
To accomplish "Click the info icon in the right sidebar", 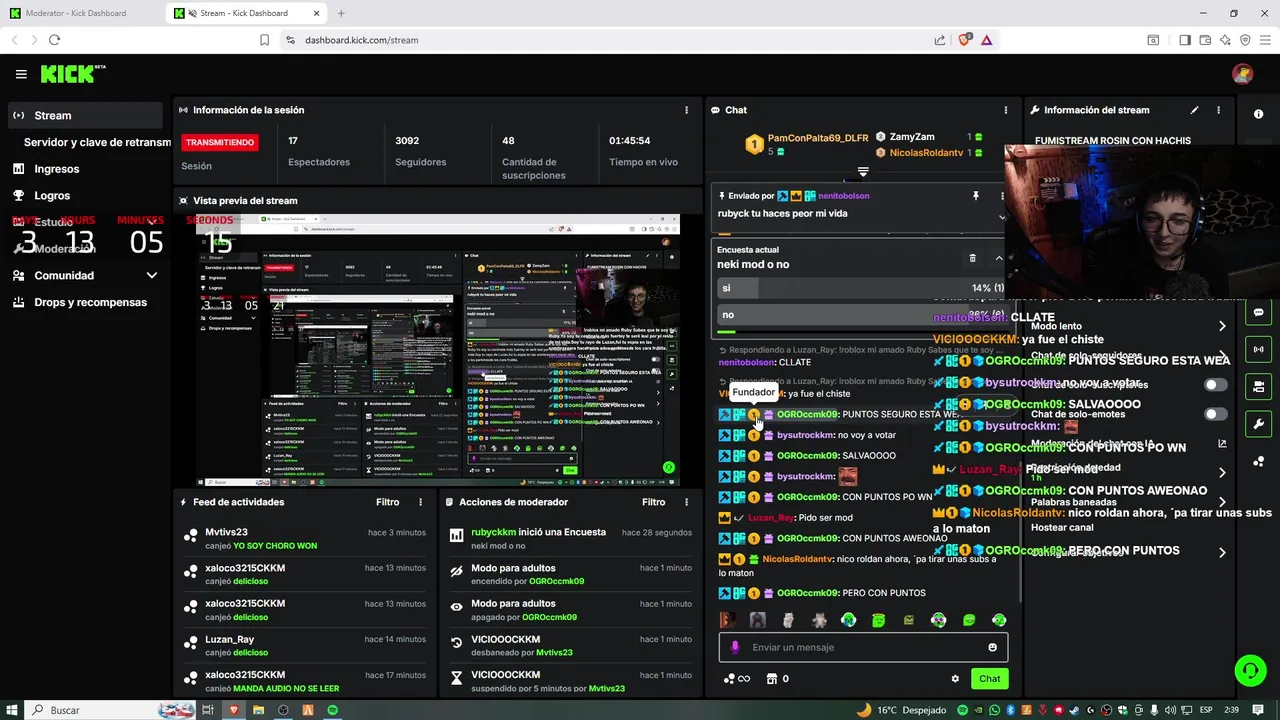I will click(1258, 114).
